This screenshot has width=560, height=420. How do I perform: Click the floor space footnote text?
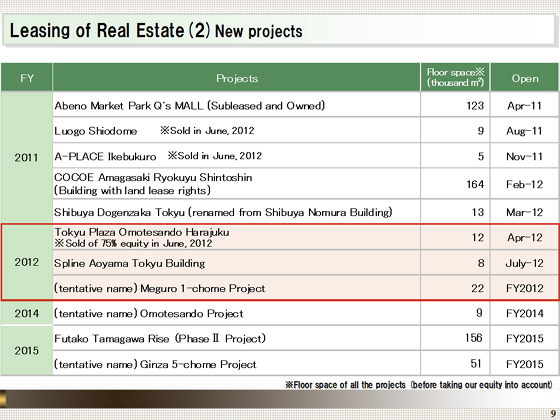[419, 385]
